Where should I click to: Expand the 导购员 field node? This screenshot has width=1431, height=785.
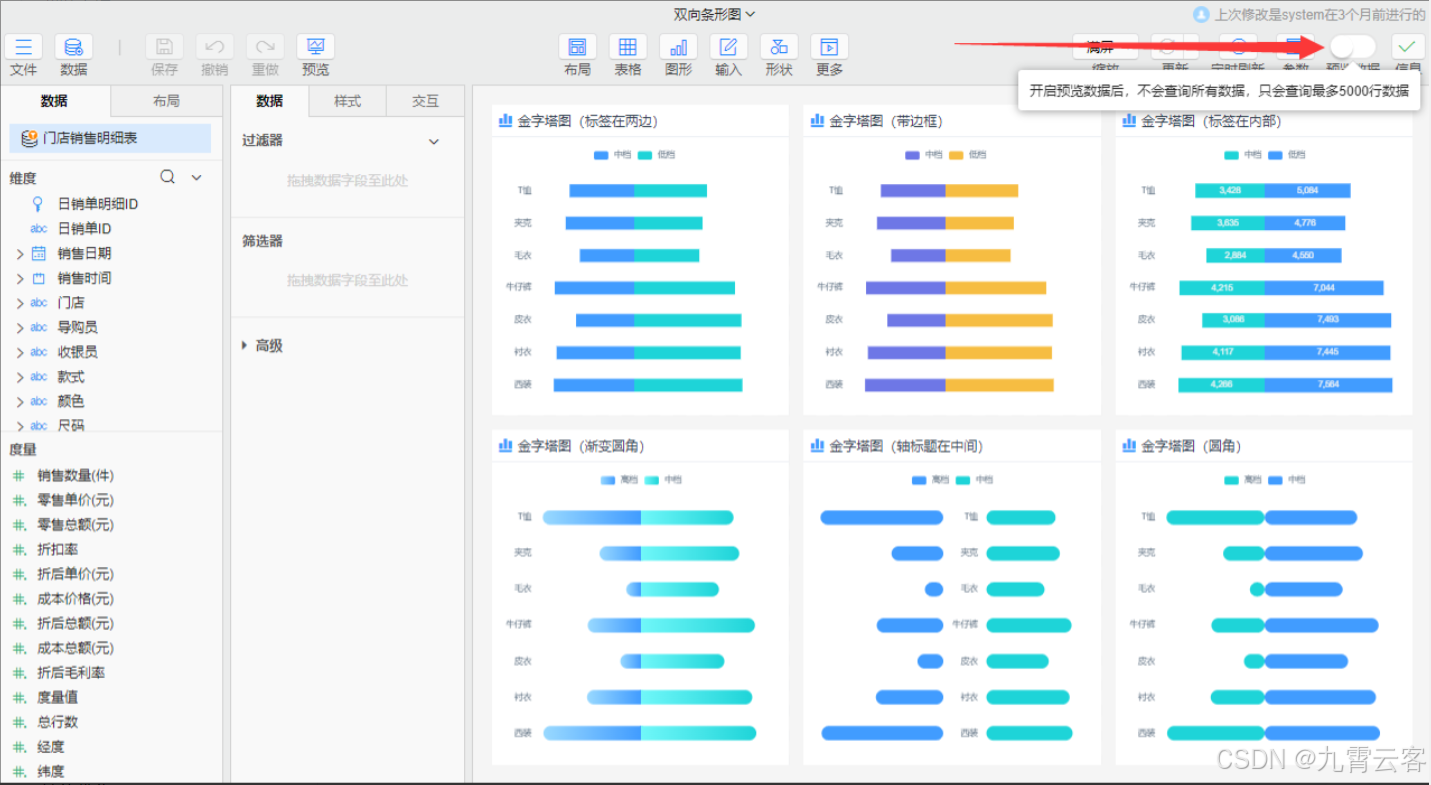click(x=20, y=328)
